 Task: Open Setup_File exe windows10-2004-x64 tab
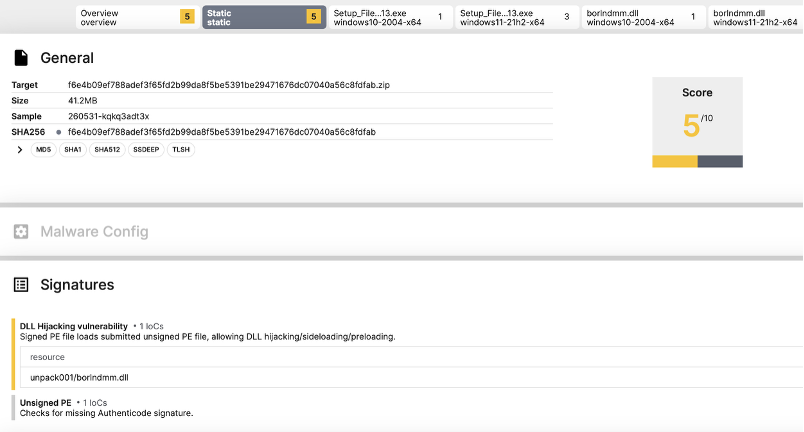[x=390, y=17]
